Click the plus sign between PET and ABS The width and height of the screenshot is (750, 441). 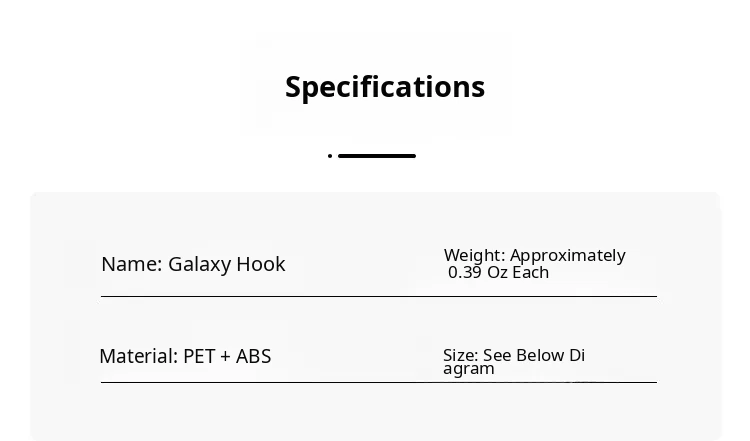(x=225, y=357)
